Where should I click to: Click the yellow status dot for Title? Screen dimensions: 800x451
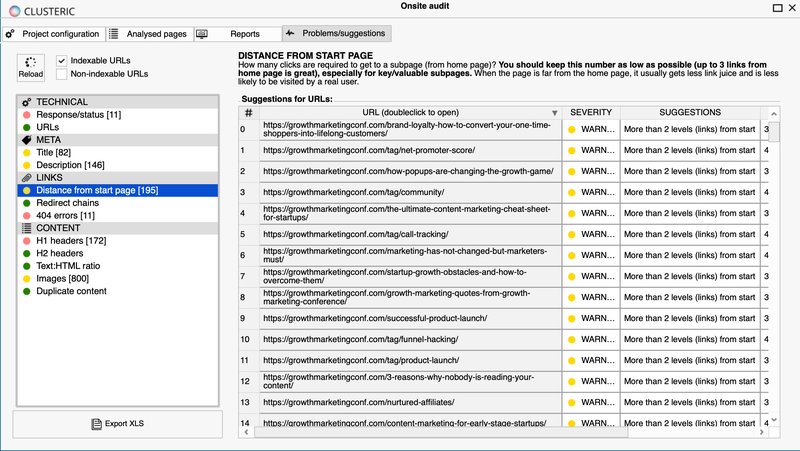pyautogui.click(x=27, y=153)
